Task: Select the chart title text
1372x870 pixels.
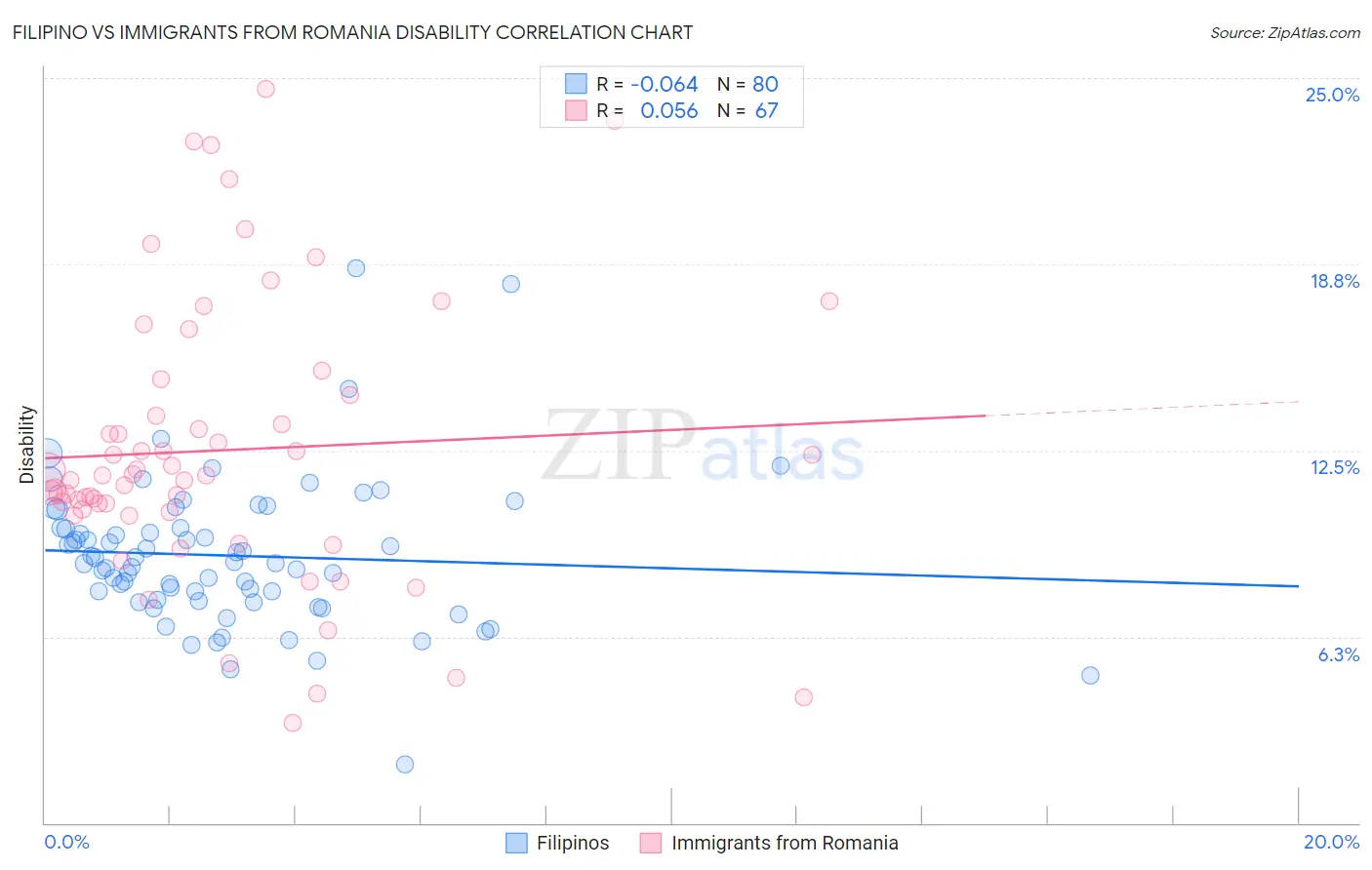Action: click(x=352, y=32)
